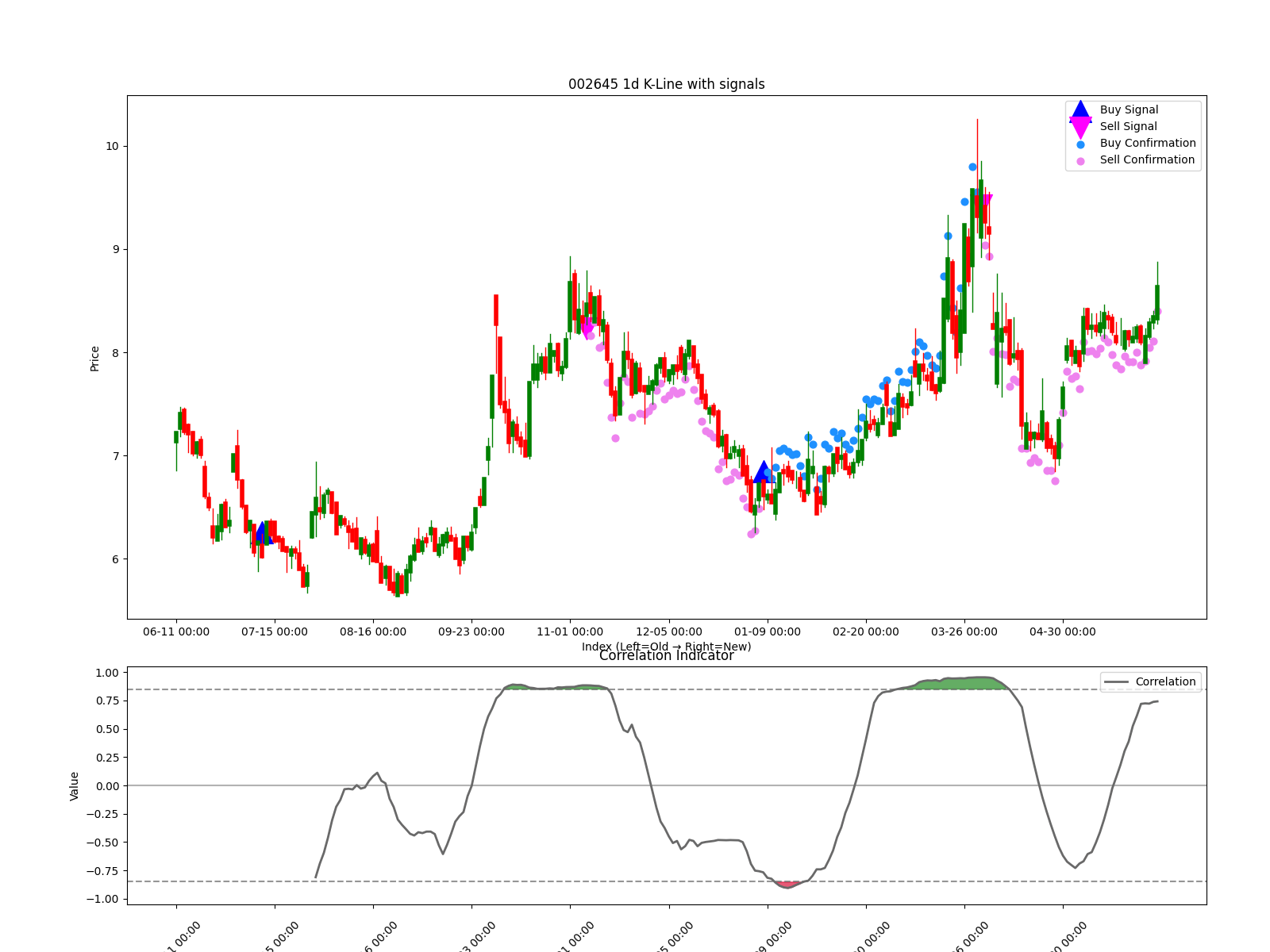
Task: Click the blue Buy Signal triangle in legend
Action: (1080, 110)
